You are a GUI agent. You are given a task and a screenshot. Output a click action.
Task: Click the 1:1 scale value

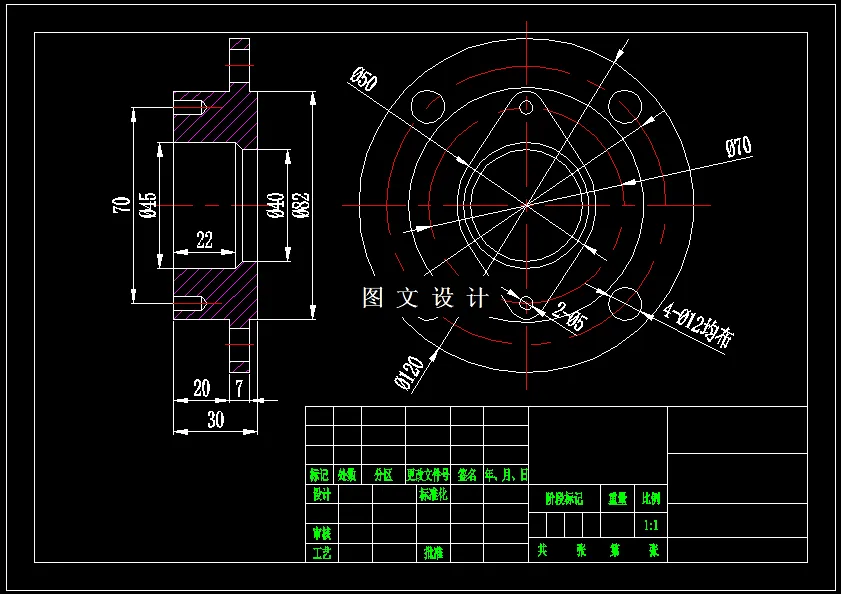pos(651,525)
